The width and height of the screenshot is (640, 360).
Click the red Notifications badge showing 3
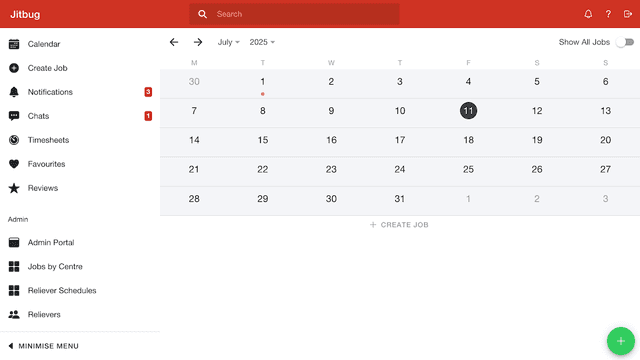point(148,92)
